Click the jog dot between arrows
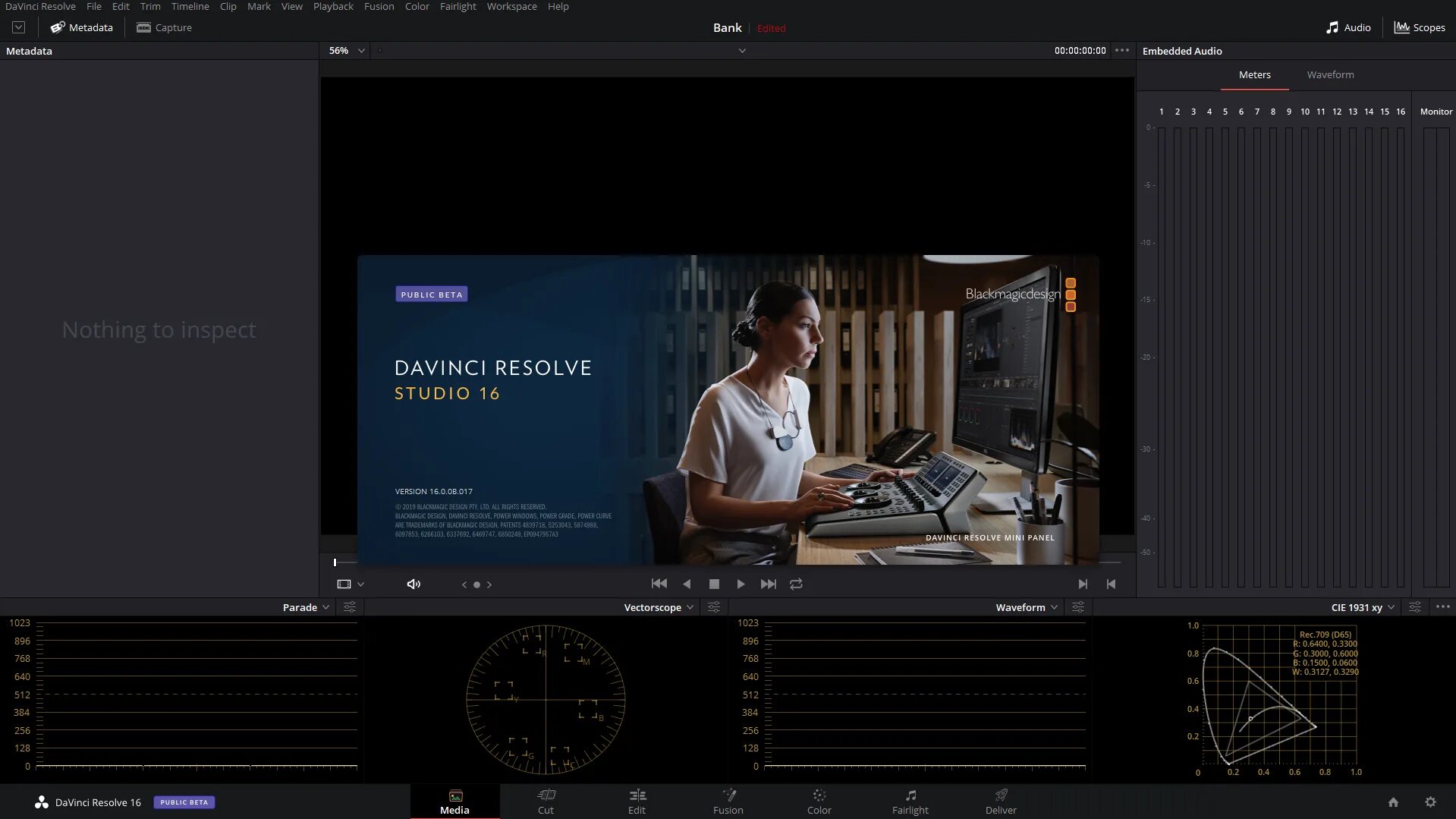 tap(476, 584)
